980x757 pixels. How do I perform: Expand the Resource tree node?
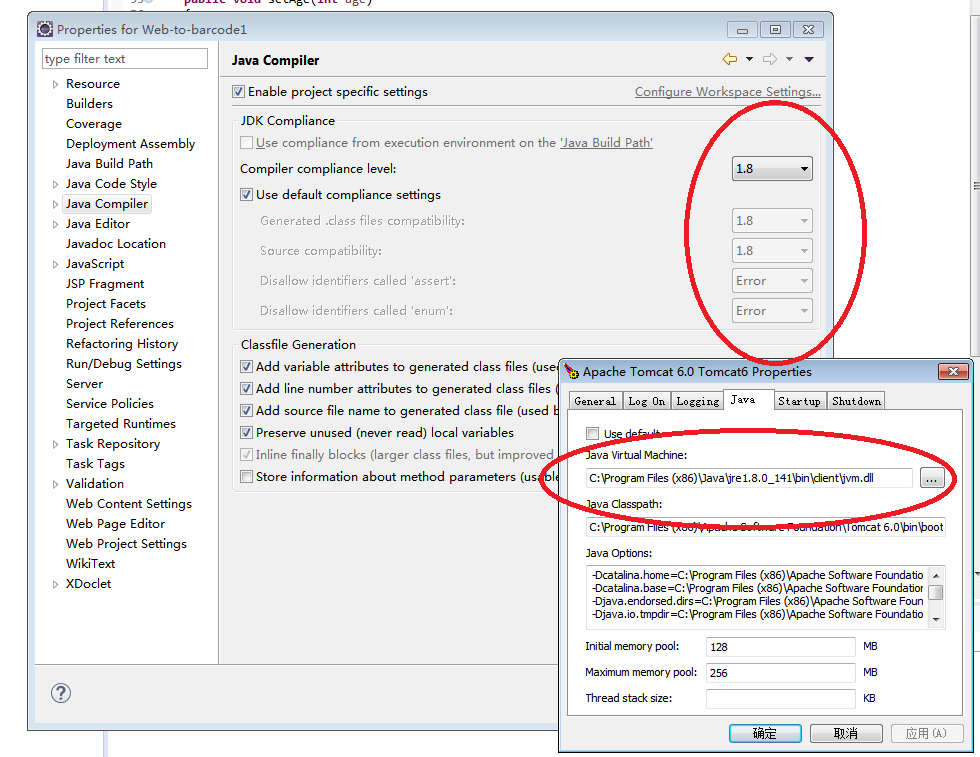[55, 84]
